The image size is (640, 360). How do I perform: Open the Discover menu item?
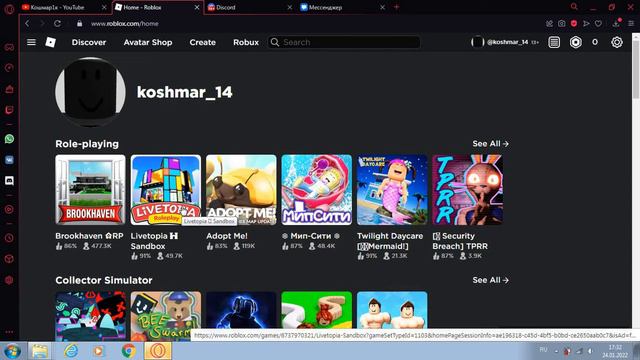click(x=89, y=42)
